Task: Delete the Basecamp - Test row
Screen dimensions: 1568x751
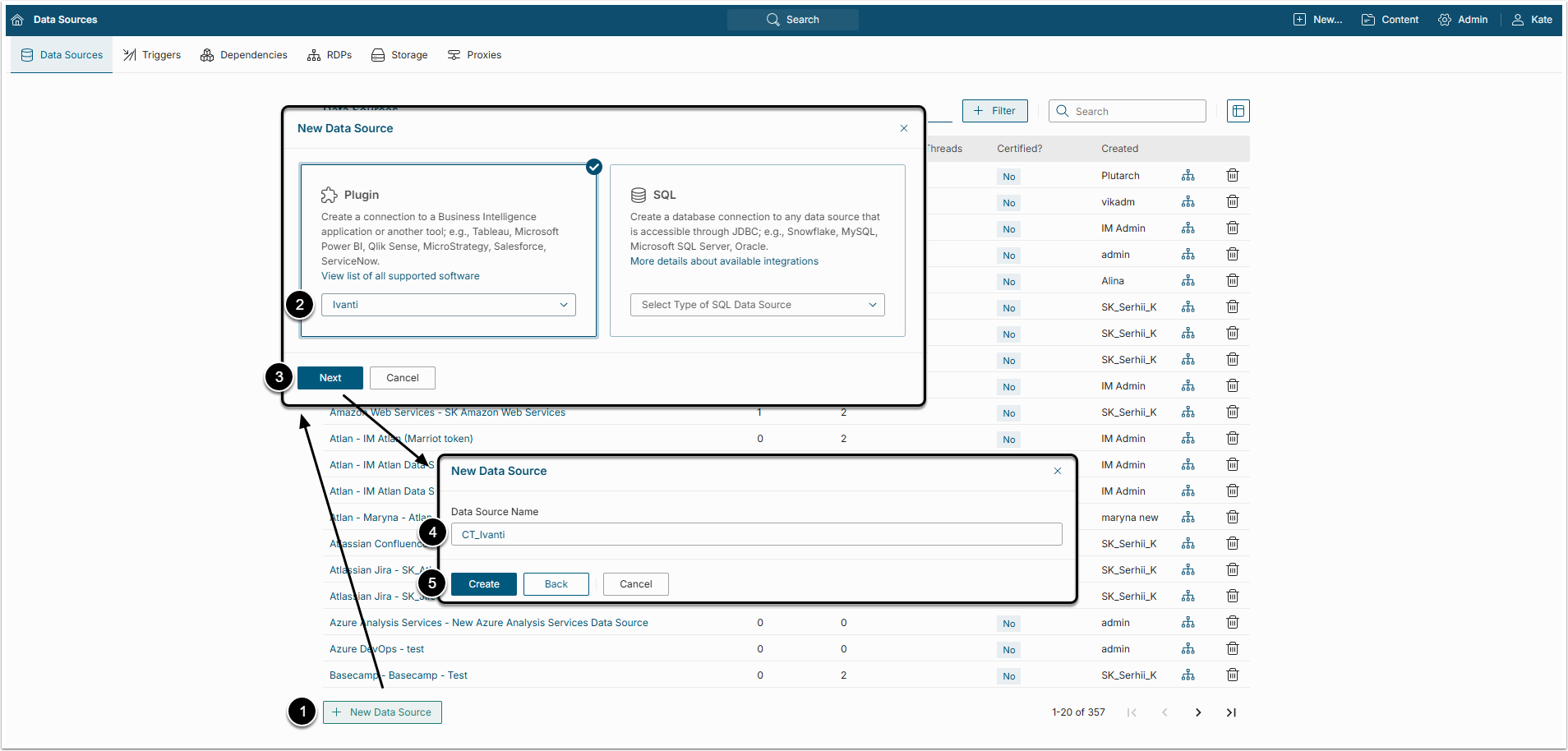Action: (x=1233, y=675)
